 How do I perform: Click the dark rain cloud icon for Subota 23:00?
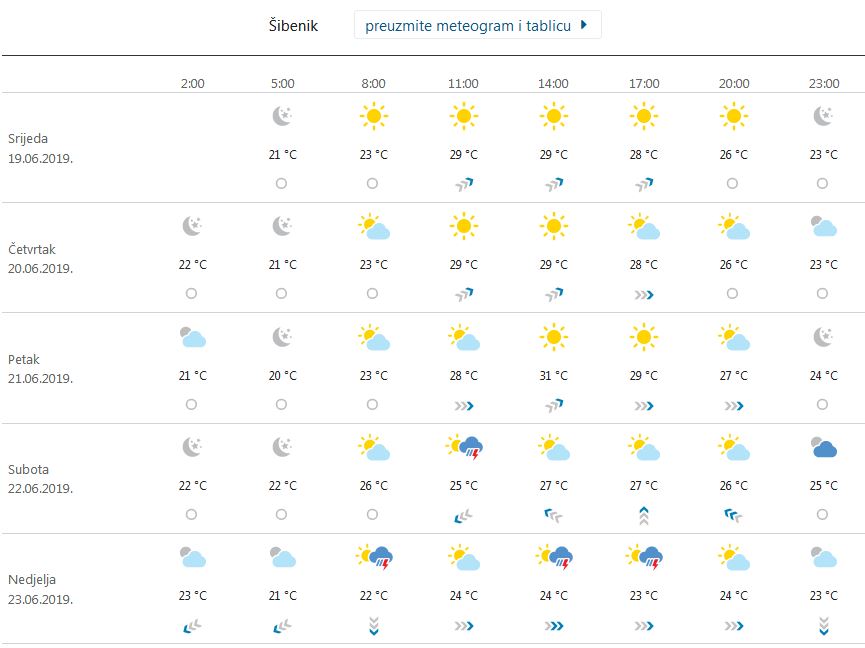[x=822, y=448]
